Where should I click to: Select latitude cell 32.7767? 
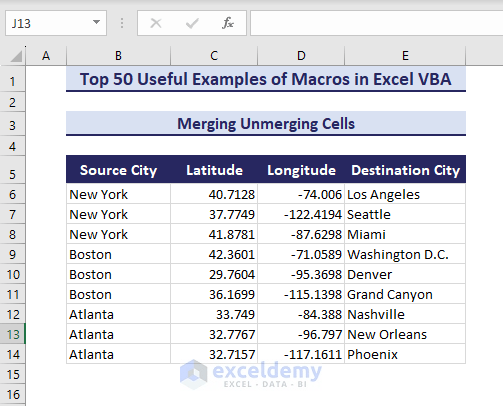point(214,334)
